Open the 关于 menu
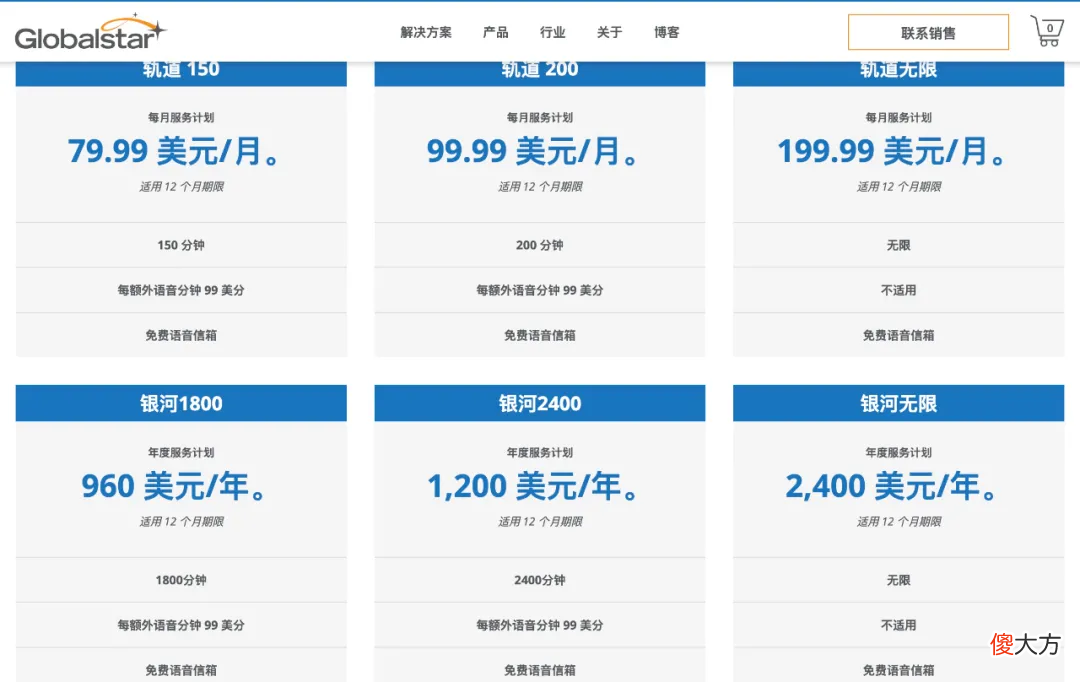Image resolution: width=1080 pixels, height=682 pixels. pos(610,32)
